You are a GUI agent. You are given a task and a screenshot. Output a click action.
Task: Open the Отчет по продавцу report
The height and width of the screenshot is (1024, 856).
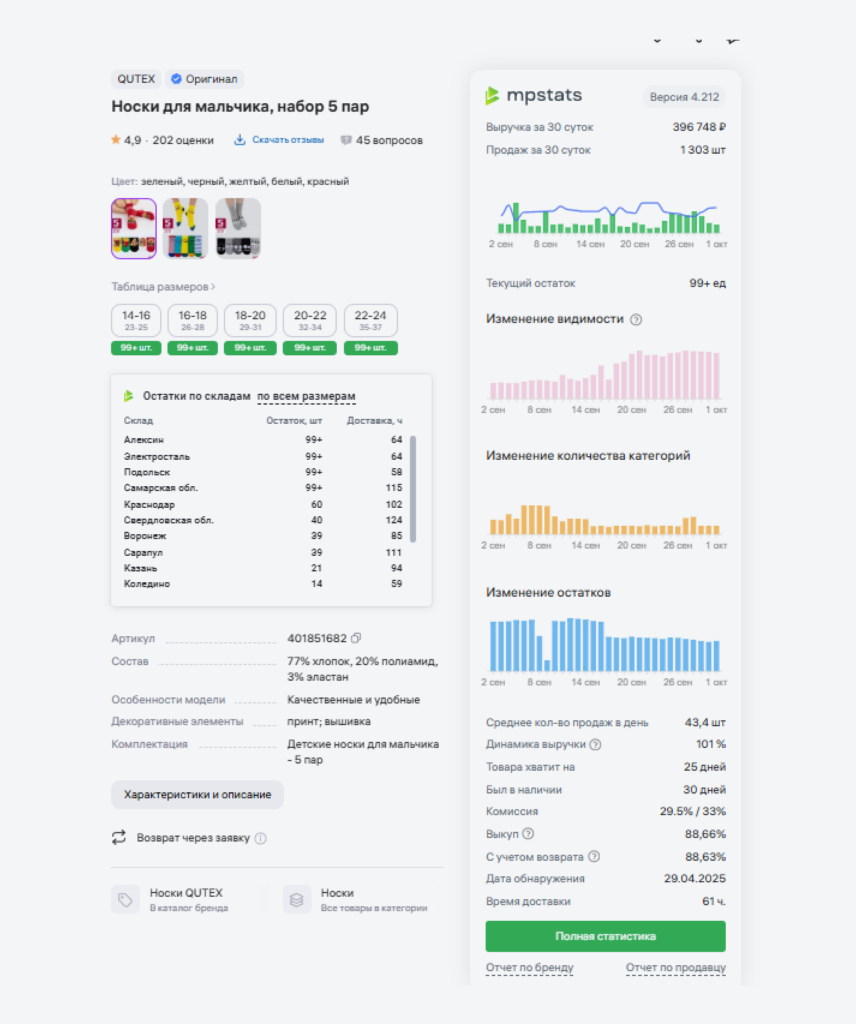pos(675,967)
